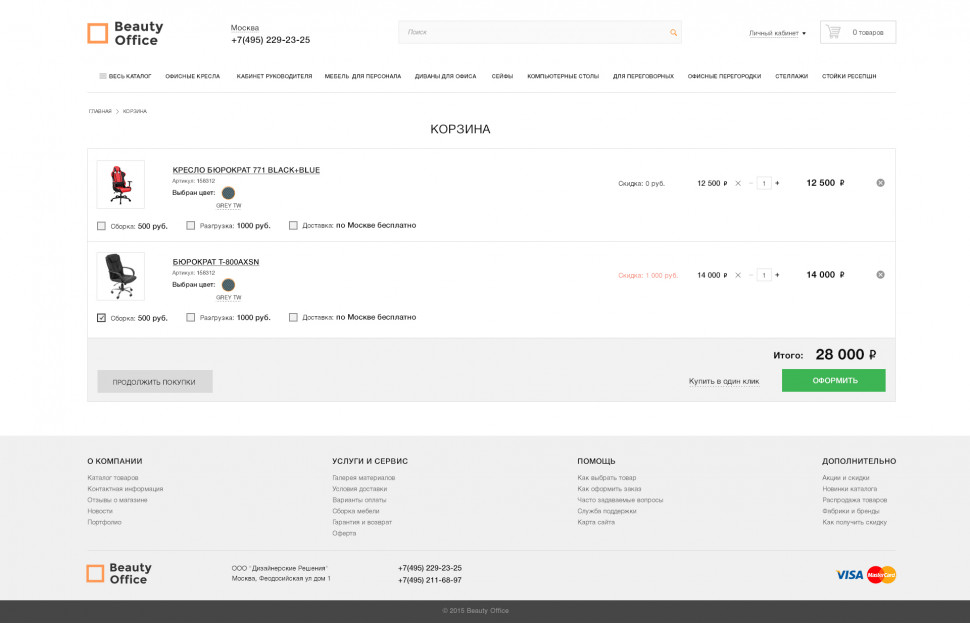Select the color swatch for Кресло Бюрократ 771

228,193
